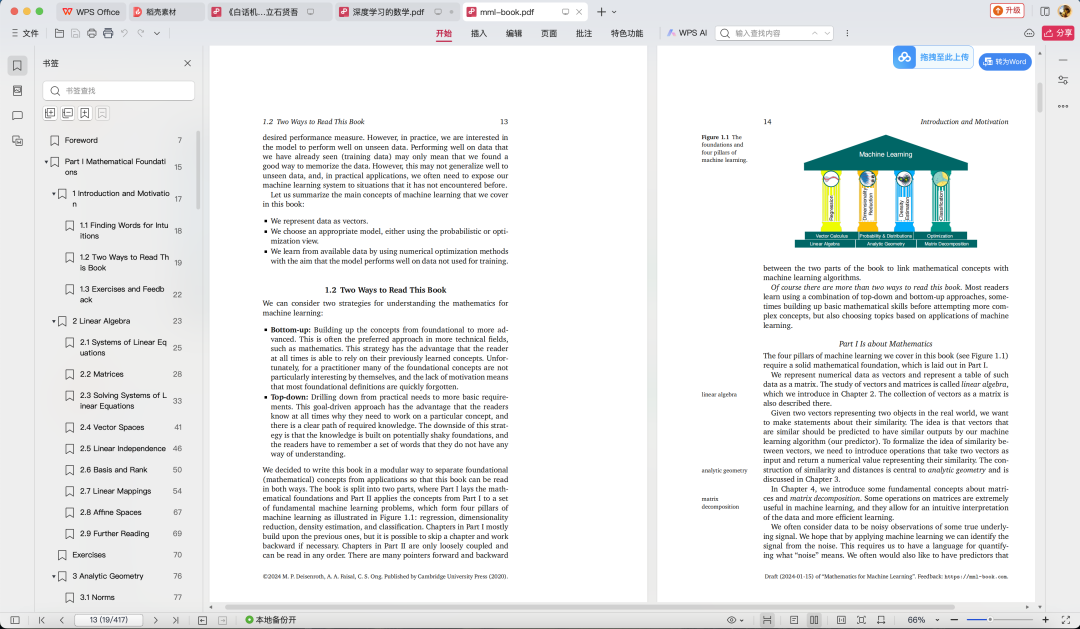The image size is (1080, 629).
Task: Enter fullscreen mode from status bar
Action: click(x=1066, y=620)
